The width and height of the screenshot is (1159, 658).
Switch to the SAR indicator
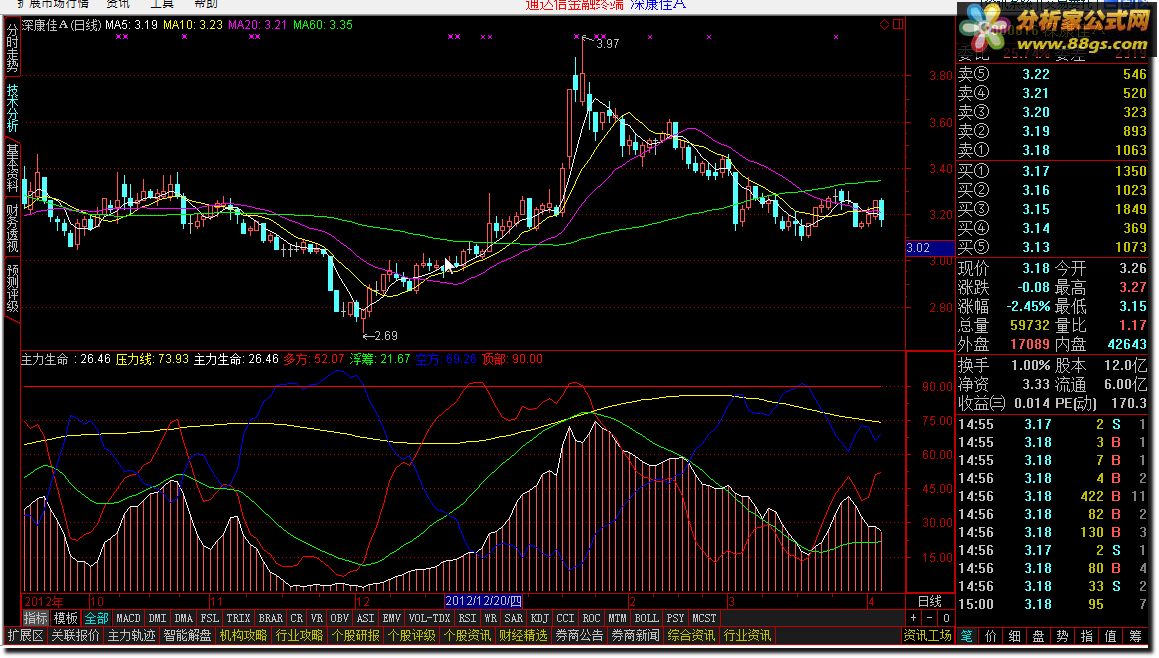pos(514,618)
